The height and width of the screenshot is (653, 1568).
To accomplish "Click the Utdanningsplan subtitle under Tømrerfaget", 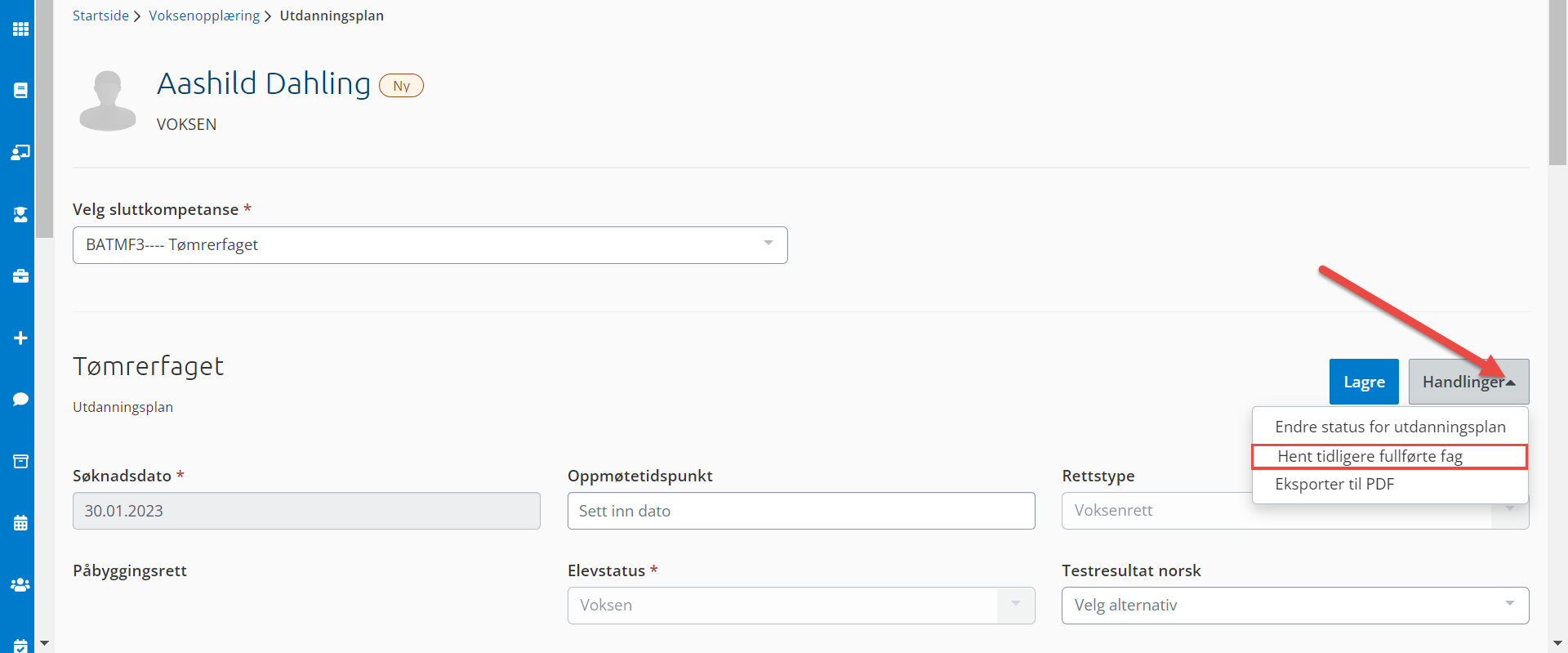I will point(122,407).
